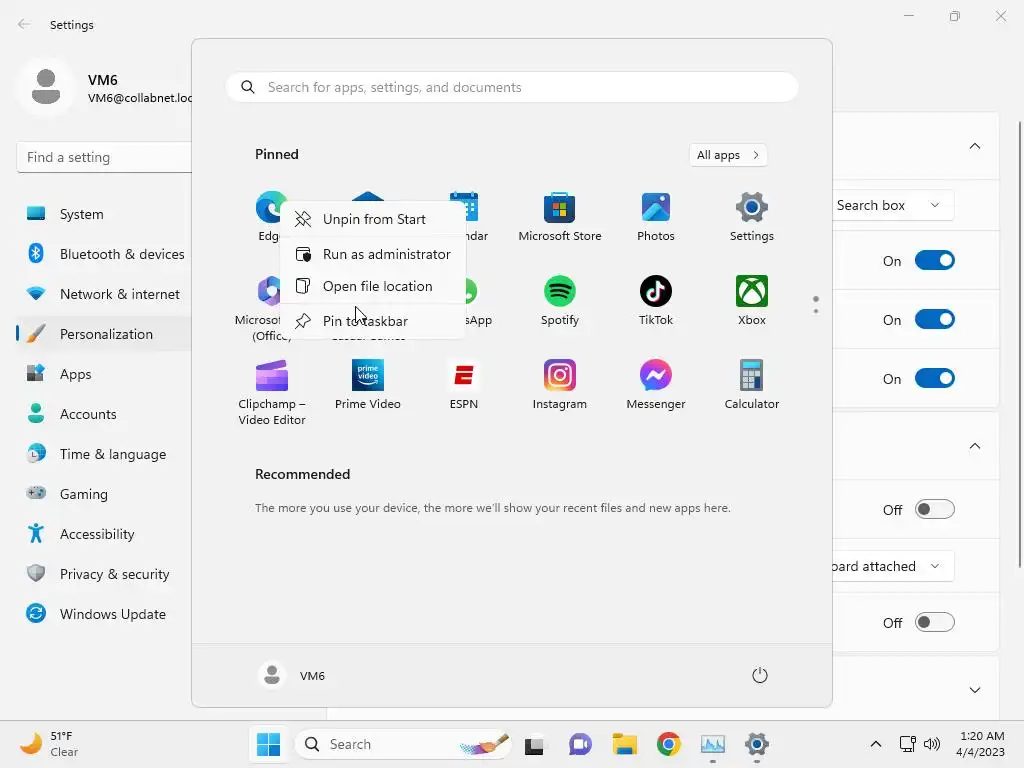Turn on the last Off toggle
The width and height of the screenshot is (1024, 768).
pos(935,622)
